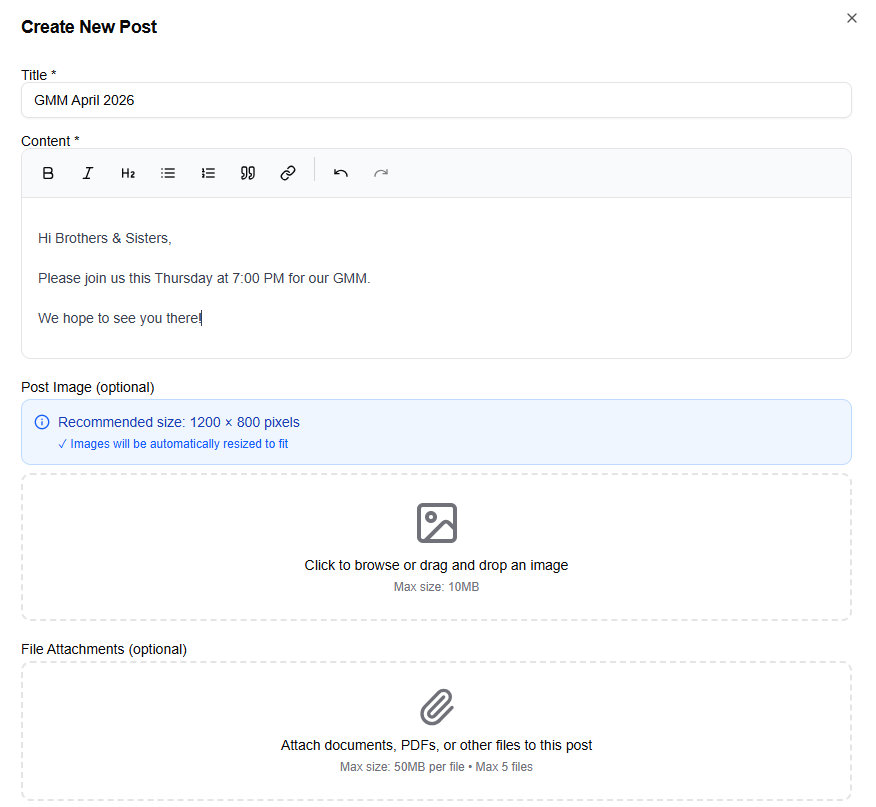Create a numbered list
876x807 pixels.
[x=208, y=172]
